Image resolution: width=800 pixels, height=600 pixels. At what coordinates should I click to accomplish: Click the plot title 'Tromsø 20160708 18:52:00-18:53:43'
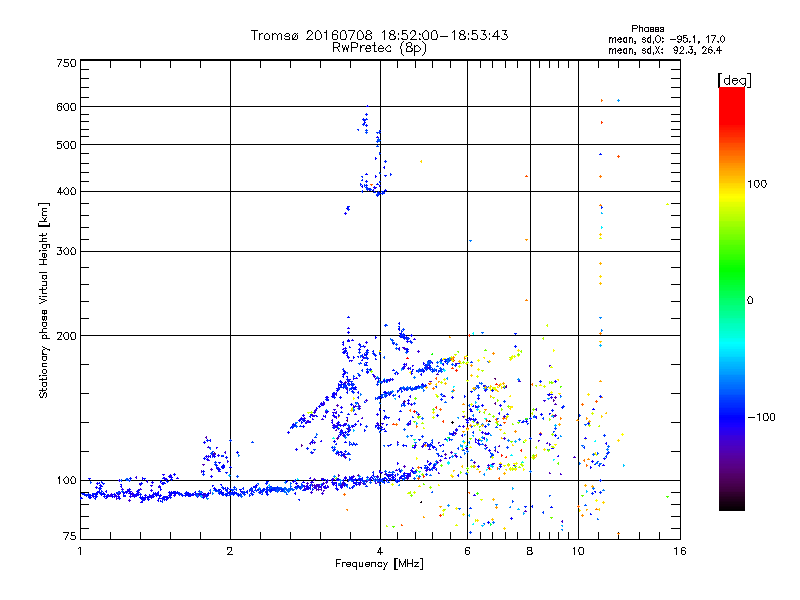pos(379,35)
